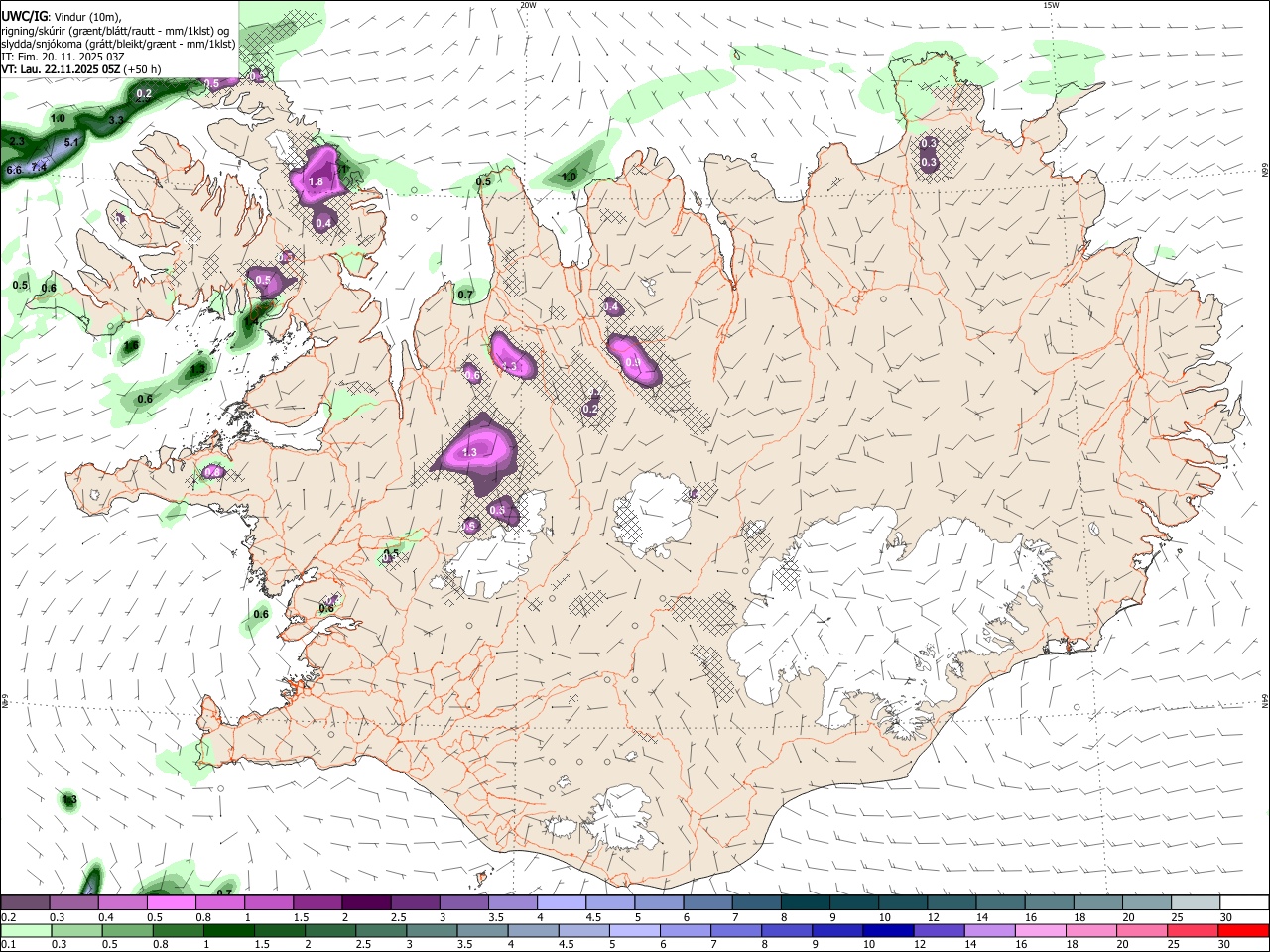Click the '15W' longitude label at top
Image resolution: width=1270 pixels, height=952 pixels.
coord(1051,5)
